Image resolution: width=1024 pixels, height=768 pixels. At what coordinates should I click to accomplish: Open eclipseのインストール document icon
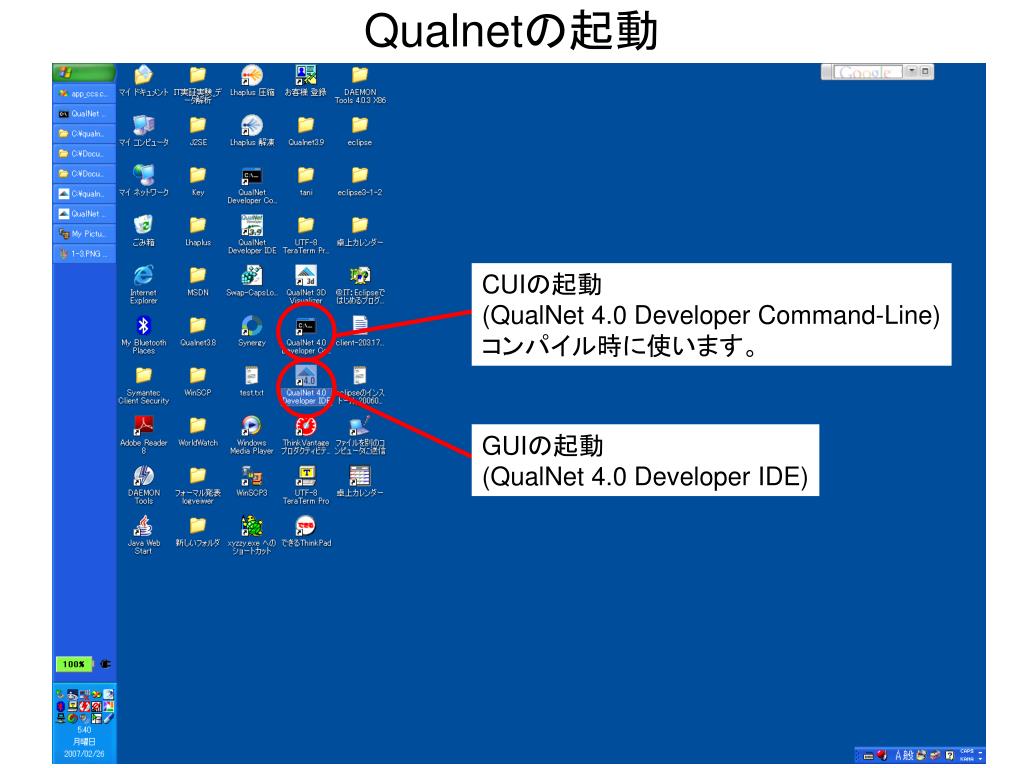pos(360,385)
